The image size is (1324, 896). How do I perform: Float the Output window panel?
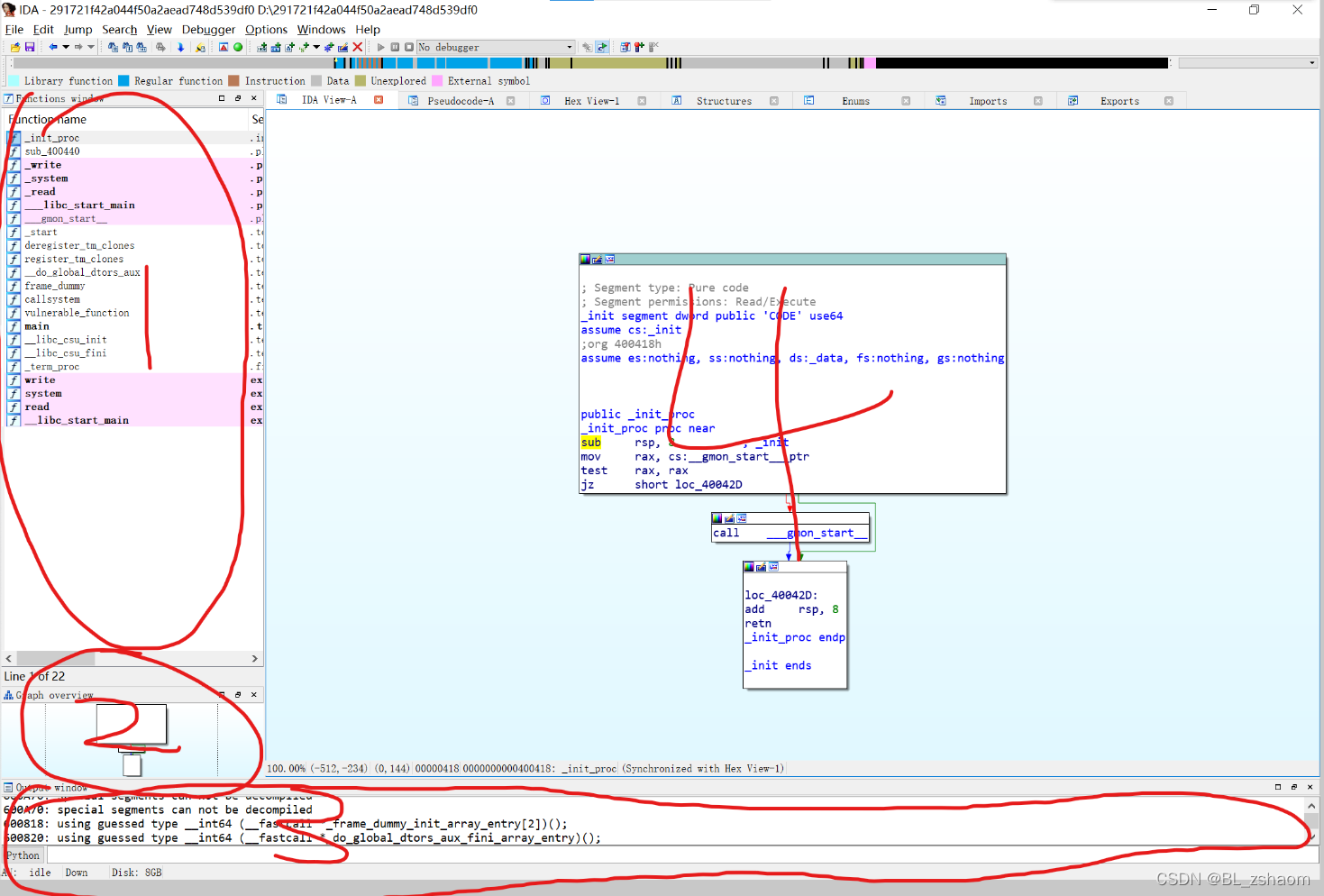point(1293,787)
